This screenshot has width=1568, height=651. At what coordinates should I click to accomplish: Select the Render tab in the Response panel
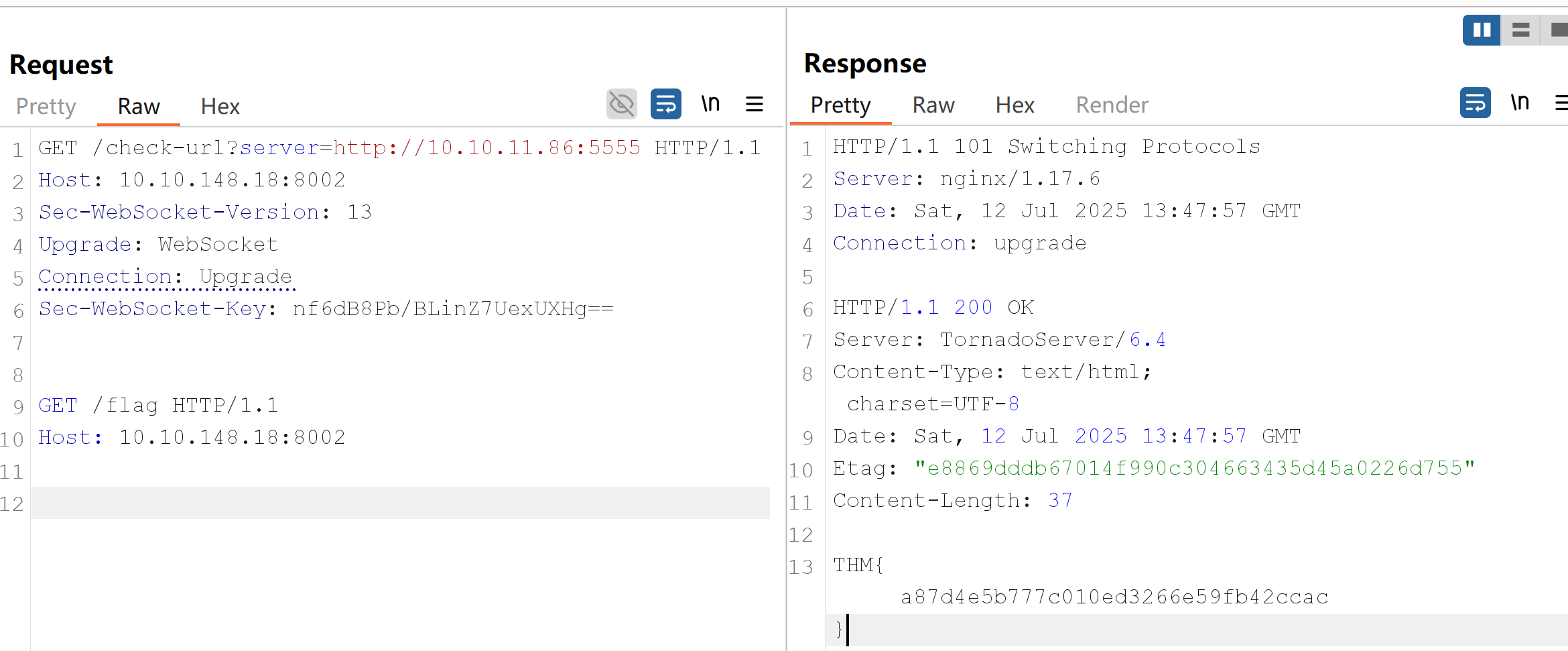pos(1112,105)
